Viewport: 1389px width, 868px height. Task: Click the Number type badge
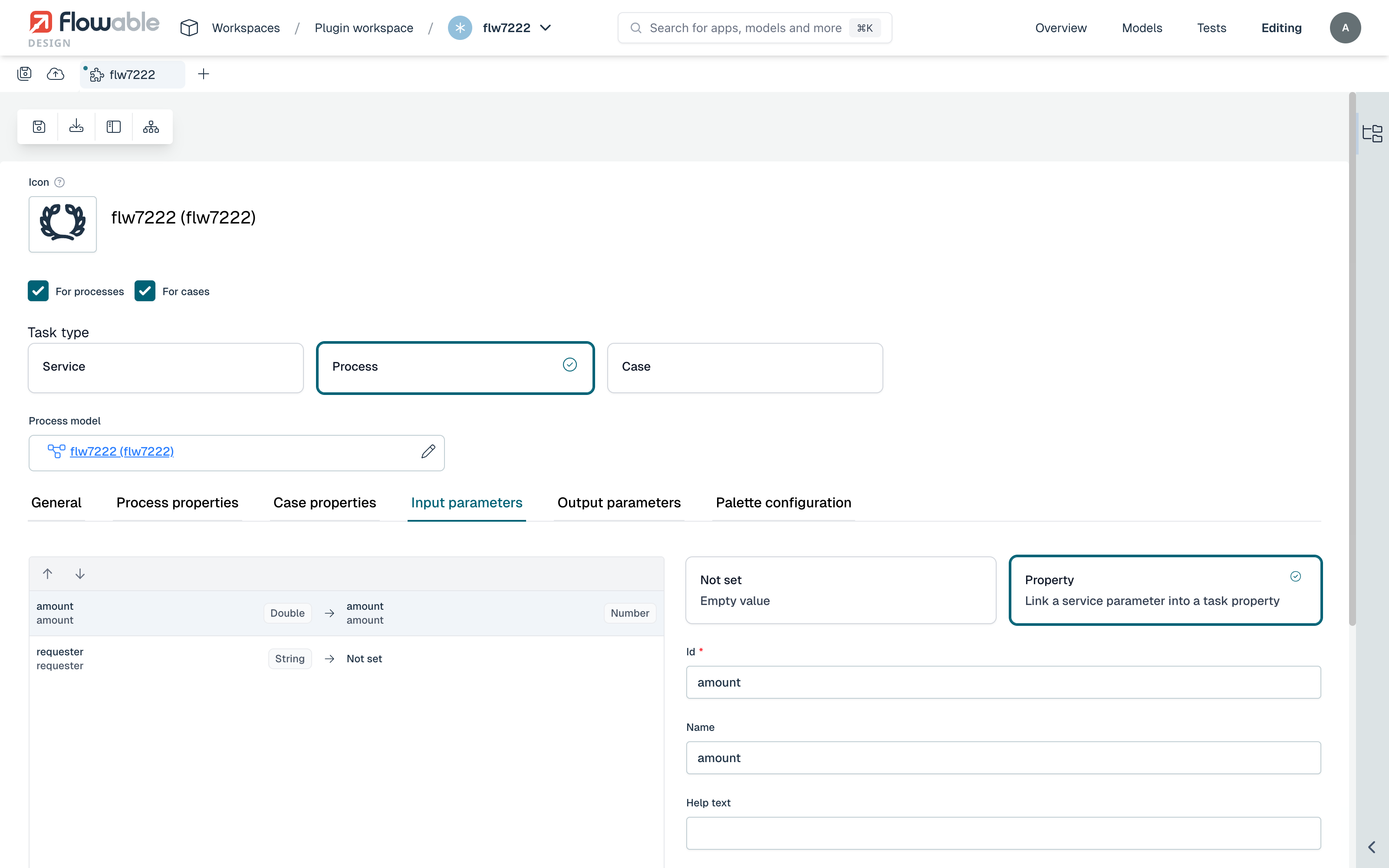click(630, 613)
